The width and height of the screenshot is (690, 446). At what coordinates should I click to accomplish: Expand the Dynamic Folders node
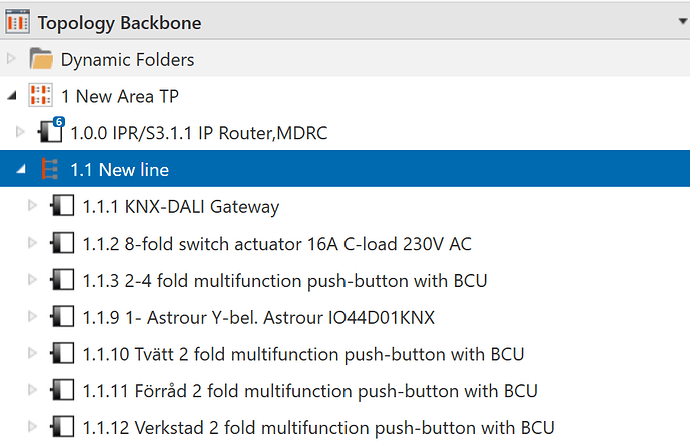[x=12, y=60]
